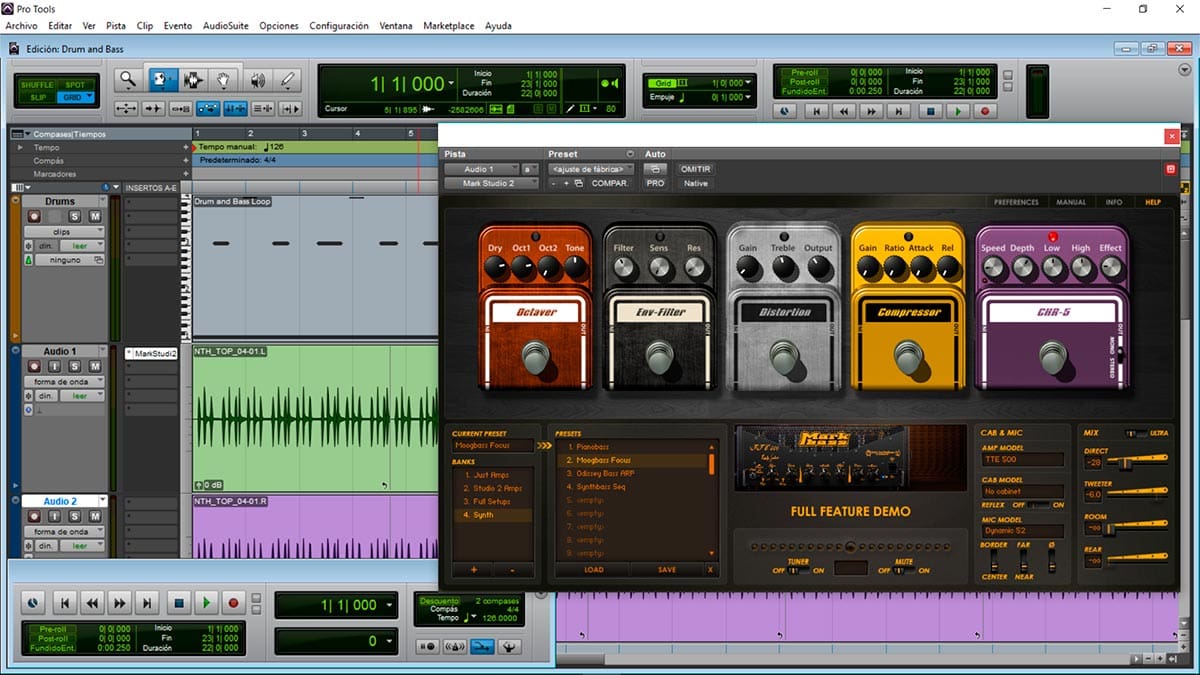Toggle the plugin OMITIR bypass button
1200x675 pixels.
click(x=695, y=170)
